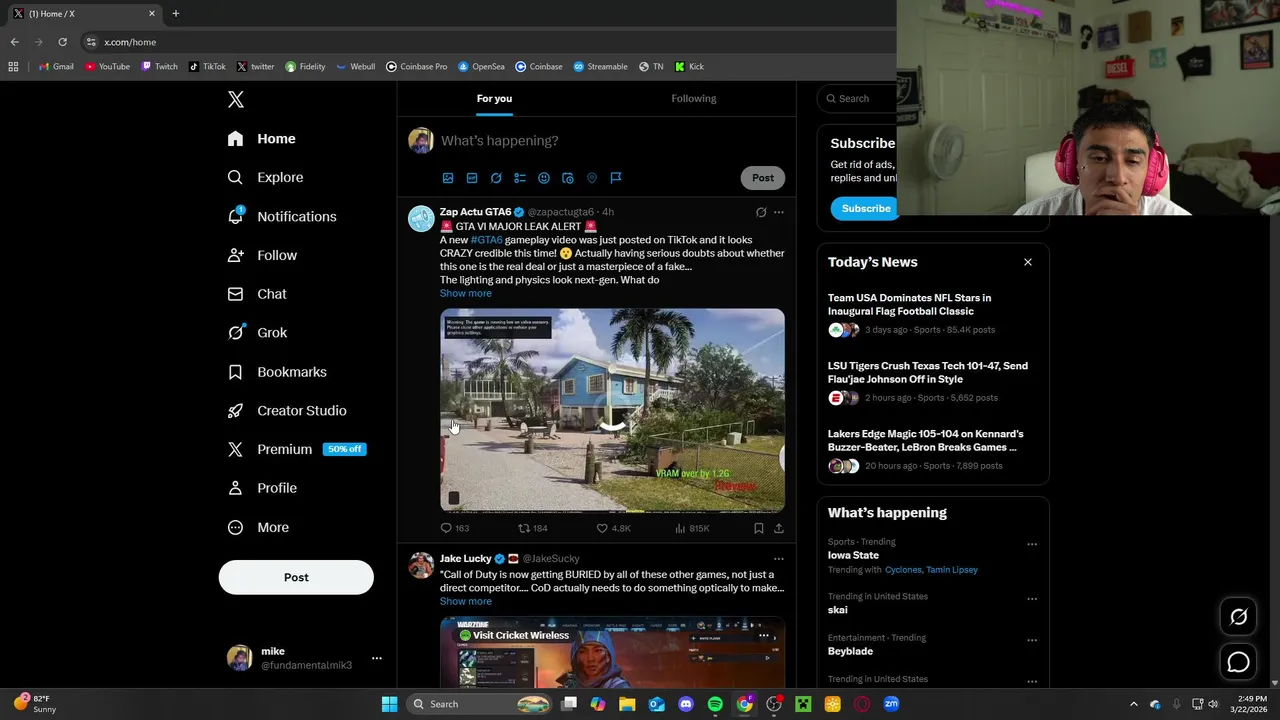This screenshot has width=1280, height=720.
Task: Open the More menu in sidebar
Action: (x=258, y=527)
